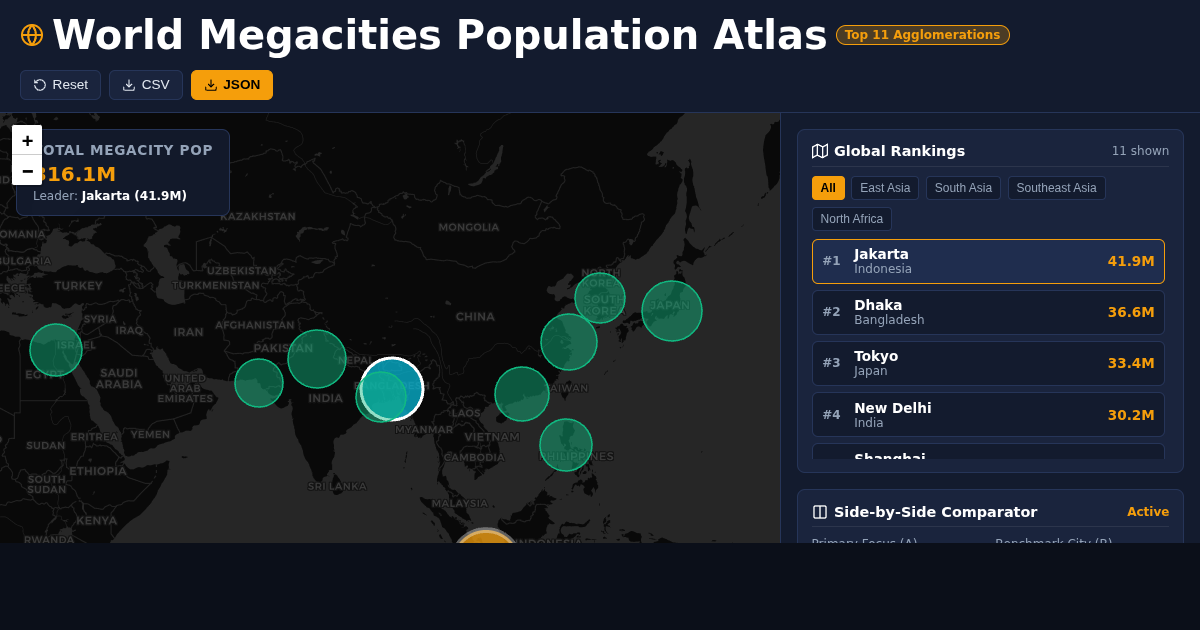Select Tokyo in rankings list
The width and height of the screenshot is (1200, 630).
988,363
